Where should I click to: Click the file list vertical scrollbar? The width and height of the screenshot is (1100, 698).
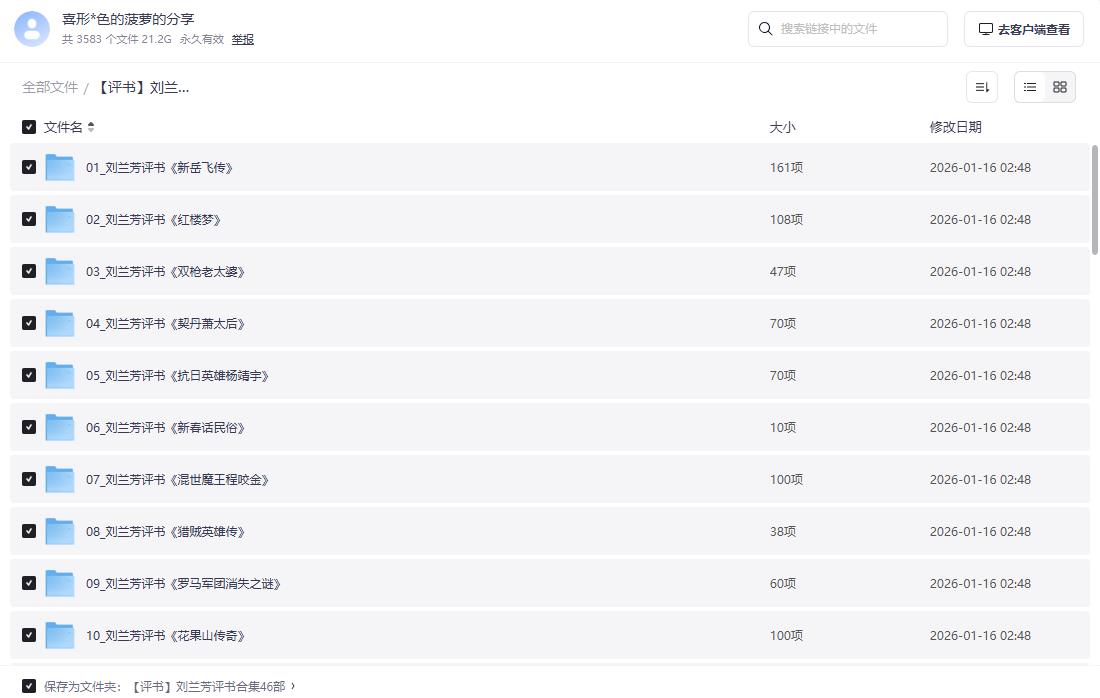(x=1094, y=200)
